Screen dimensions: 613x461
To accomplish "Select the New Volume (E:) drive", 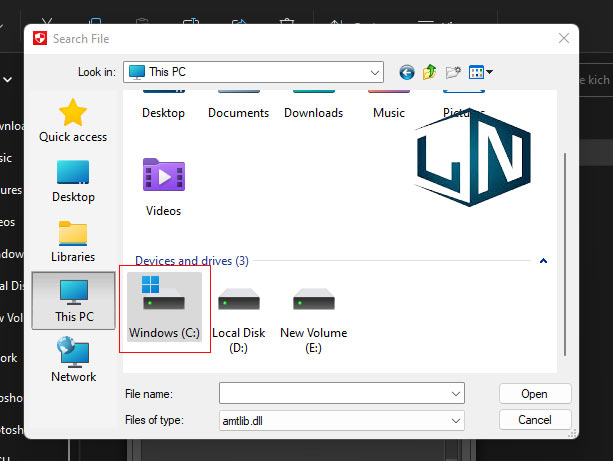I will coord(313,309).
